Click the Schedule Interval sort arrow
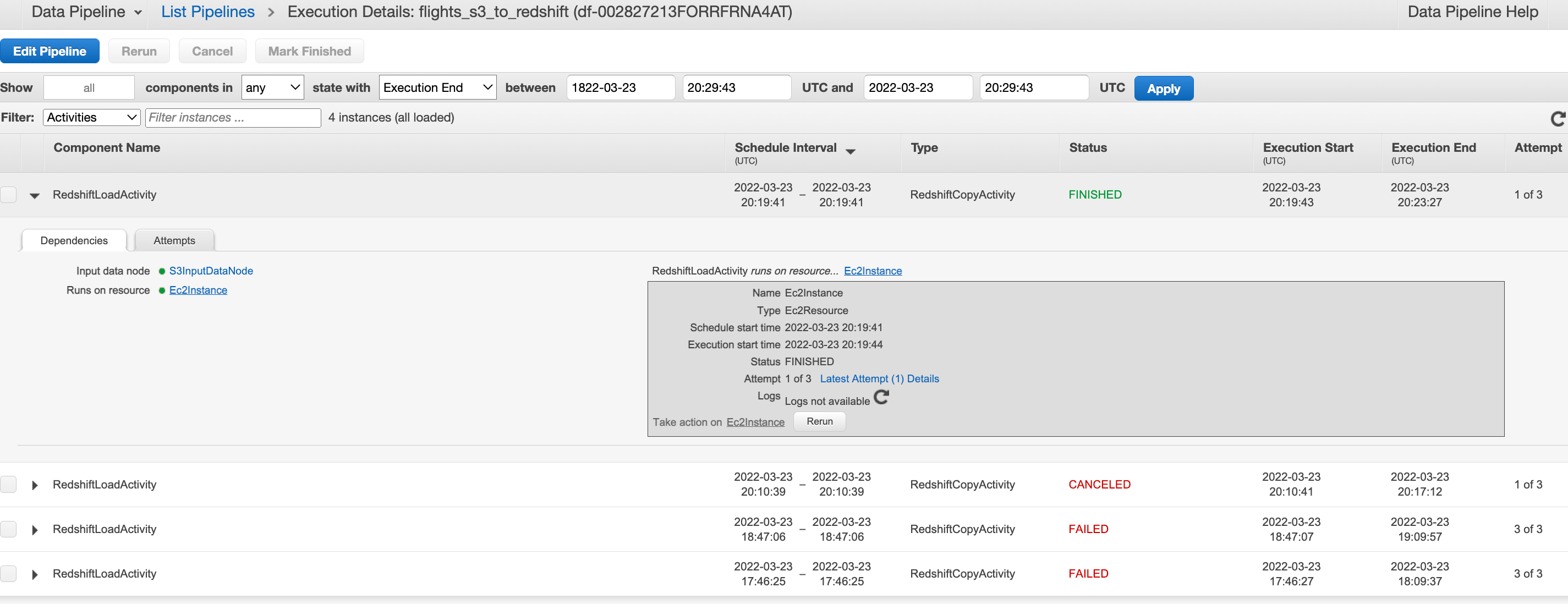Viewport: 1568px width, 604px height. click(851, 151)
